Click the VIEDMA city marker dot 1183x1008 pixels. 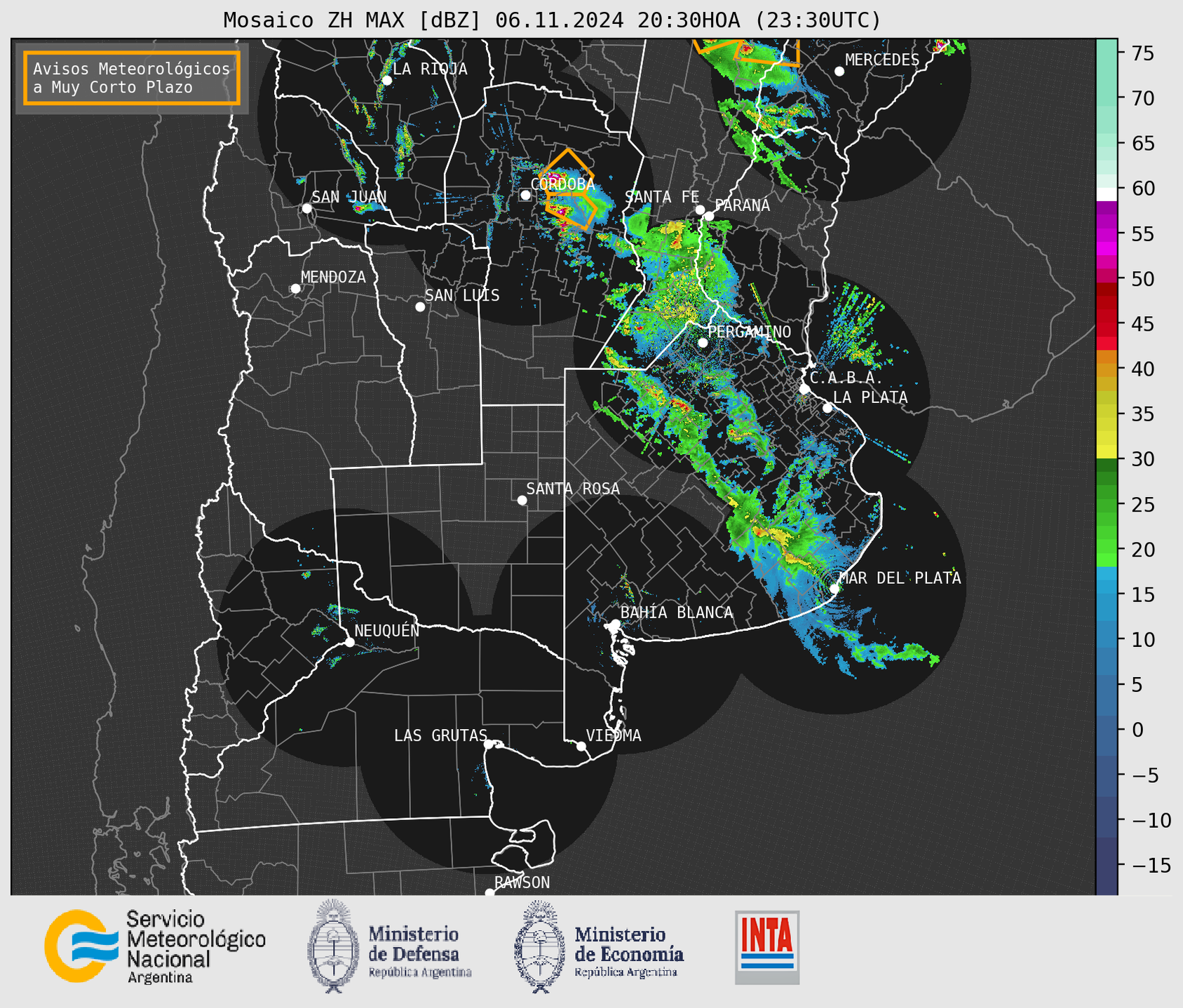[x=581, y=746]
